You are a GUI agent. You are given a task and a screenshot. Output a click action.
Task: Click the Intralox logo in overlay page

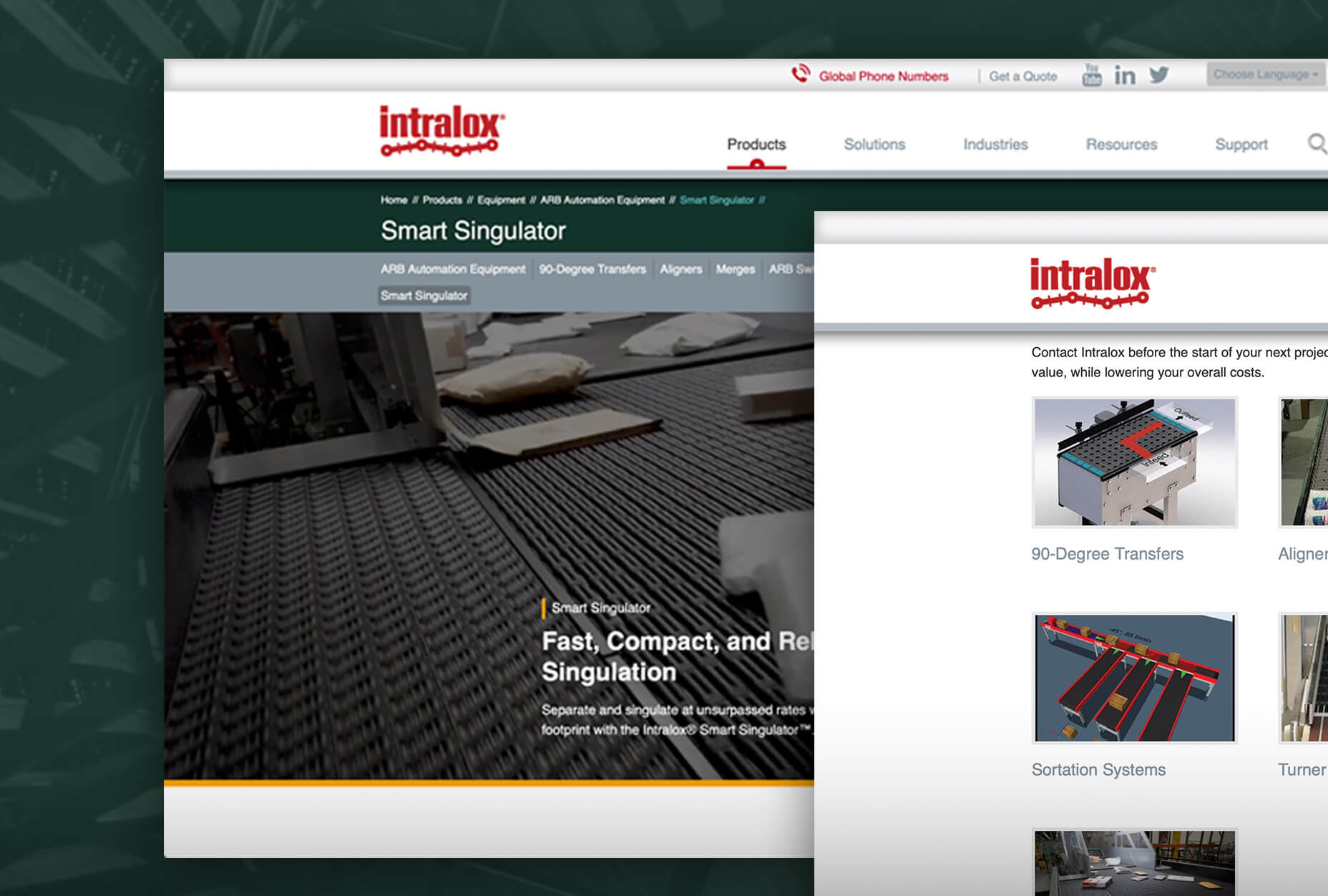1092,283
